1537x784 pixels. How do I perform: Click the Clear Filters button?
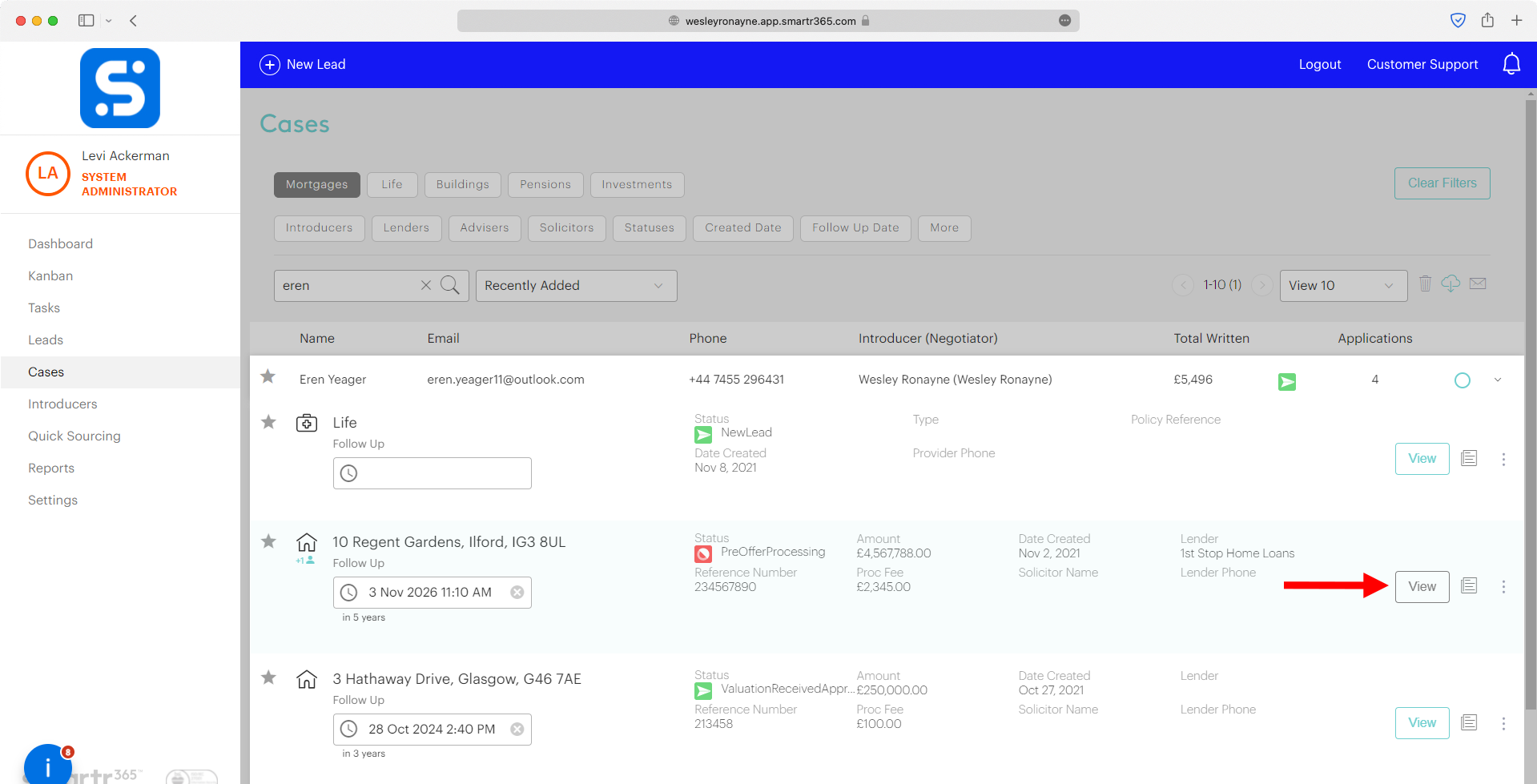(x=1442, y=183)
